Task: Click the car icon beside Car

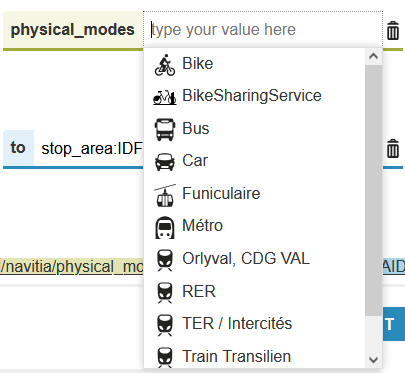Action: pos(165,162)
